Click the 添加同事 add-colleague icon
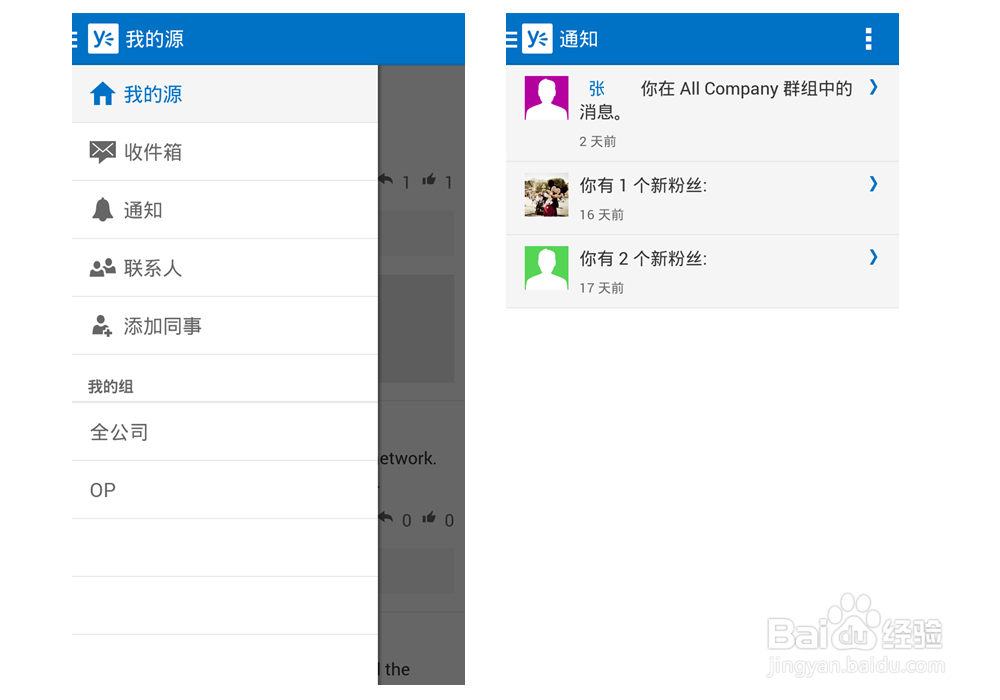1000x700 pixels. [100, 325]
